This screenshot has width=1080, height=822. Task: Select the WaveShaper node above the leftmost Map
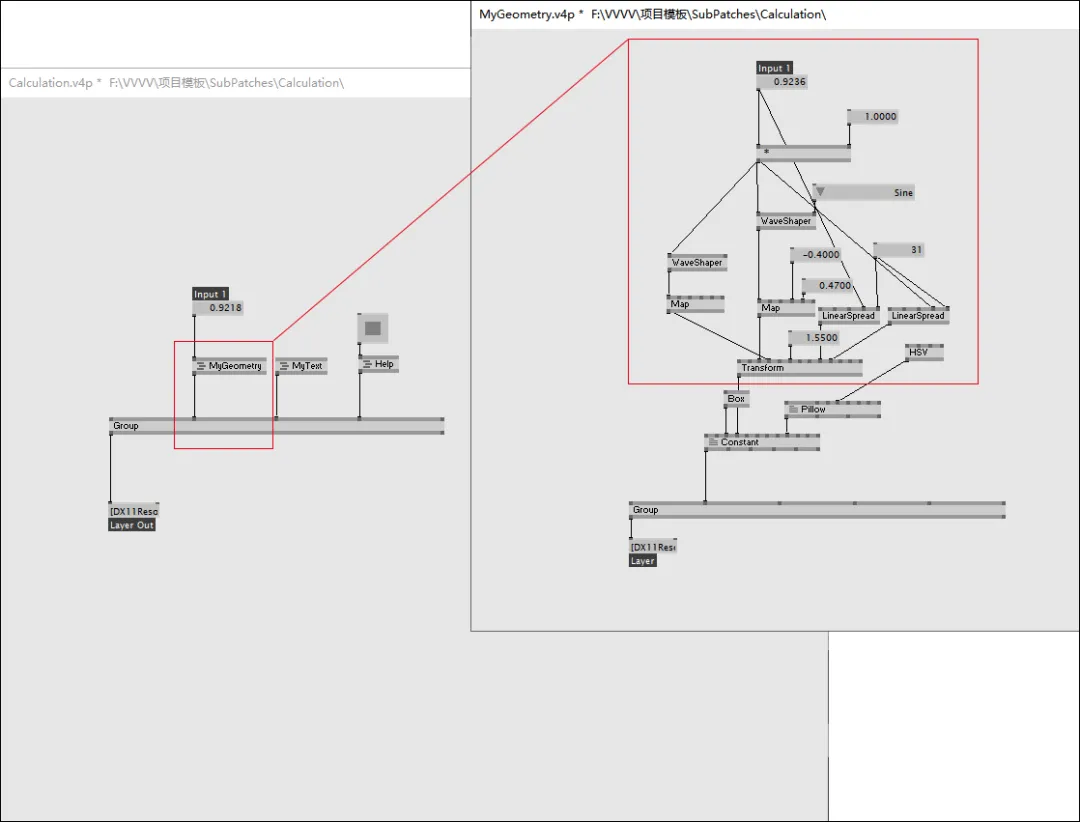(697, 263)
